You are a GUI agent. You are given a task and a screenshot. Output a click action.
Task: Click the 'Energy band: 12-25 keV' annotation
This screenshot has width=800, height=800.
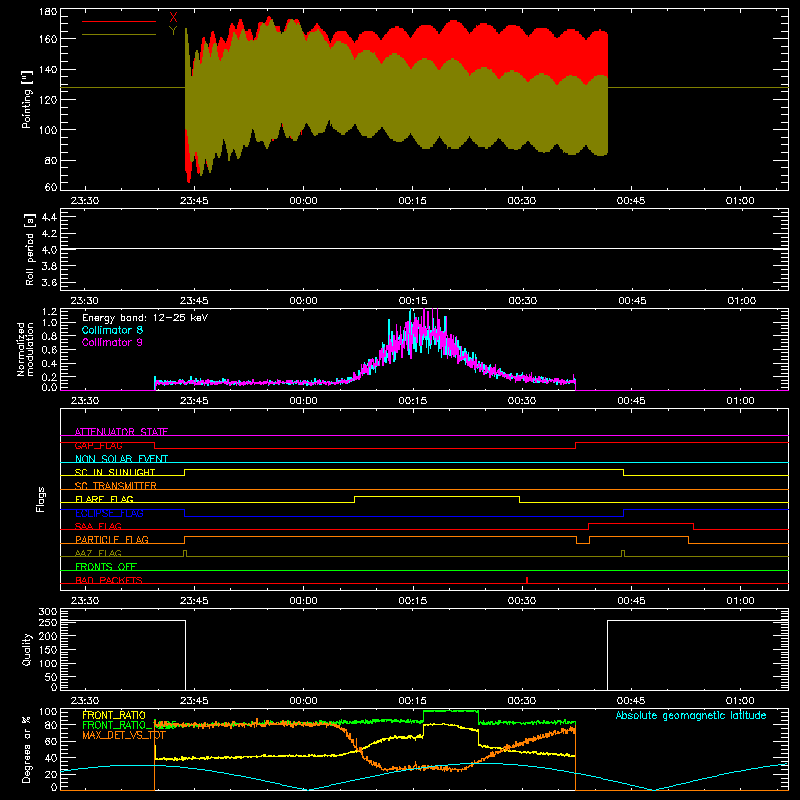coord(145,318)
